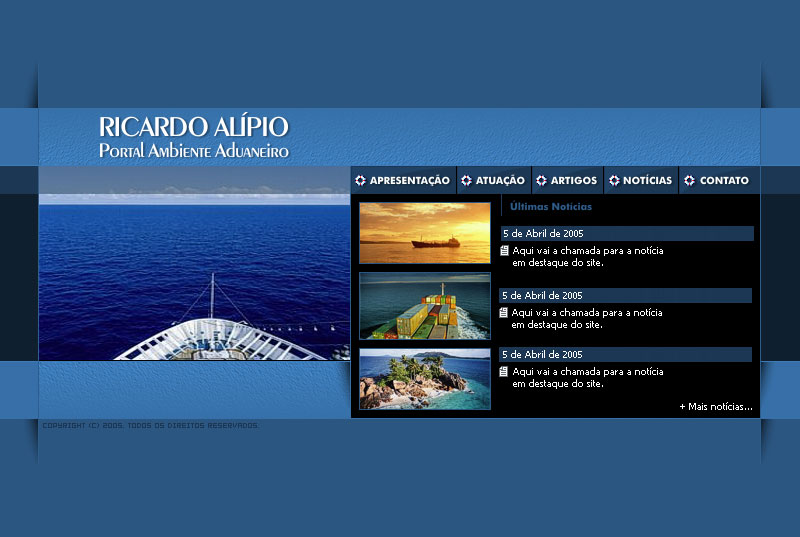Click the document icon of the second news item
800x537 pixels.
tap(504, 313)
